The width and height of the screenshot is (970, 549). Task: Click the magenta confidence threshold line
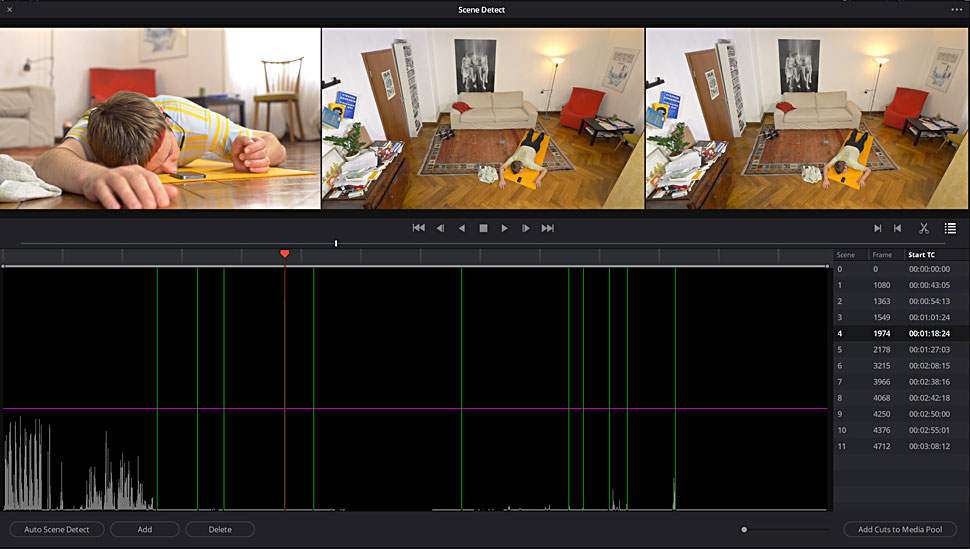414,409
